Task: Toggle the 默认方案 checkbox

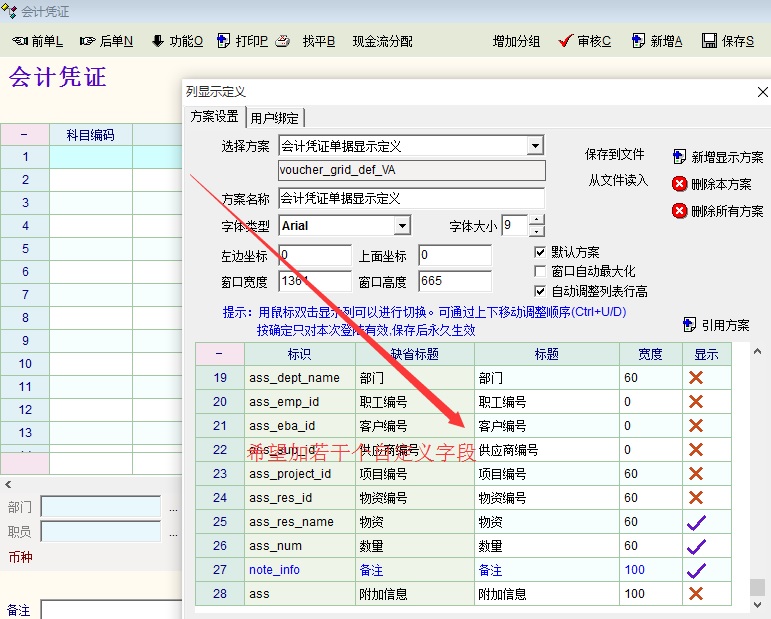Action: 541,252
